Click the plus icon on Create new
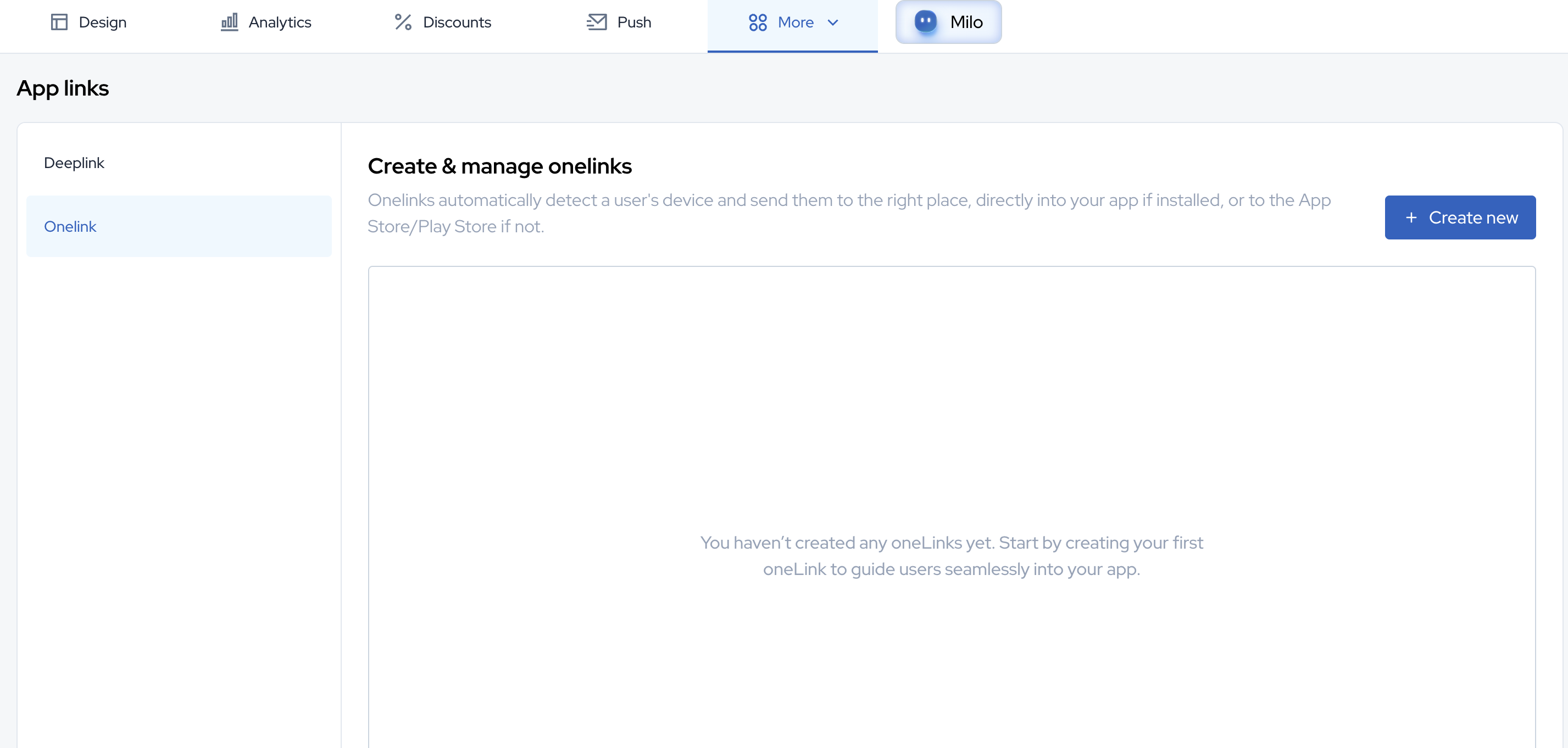 (x=1411, y=218)
